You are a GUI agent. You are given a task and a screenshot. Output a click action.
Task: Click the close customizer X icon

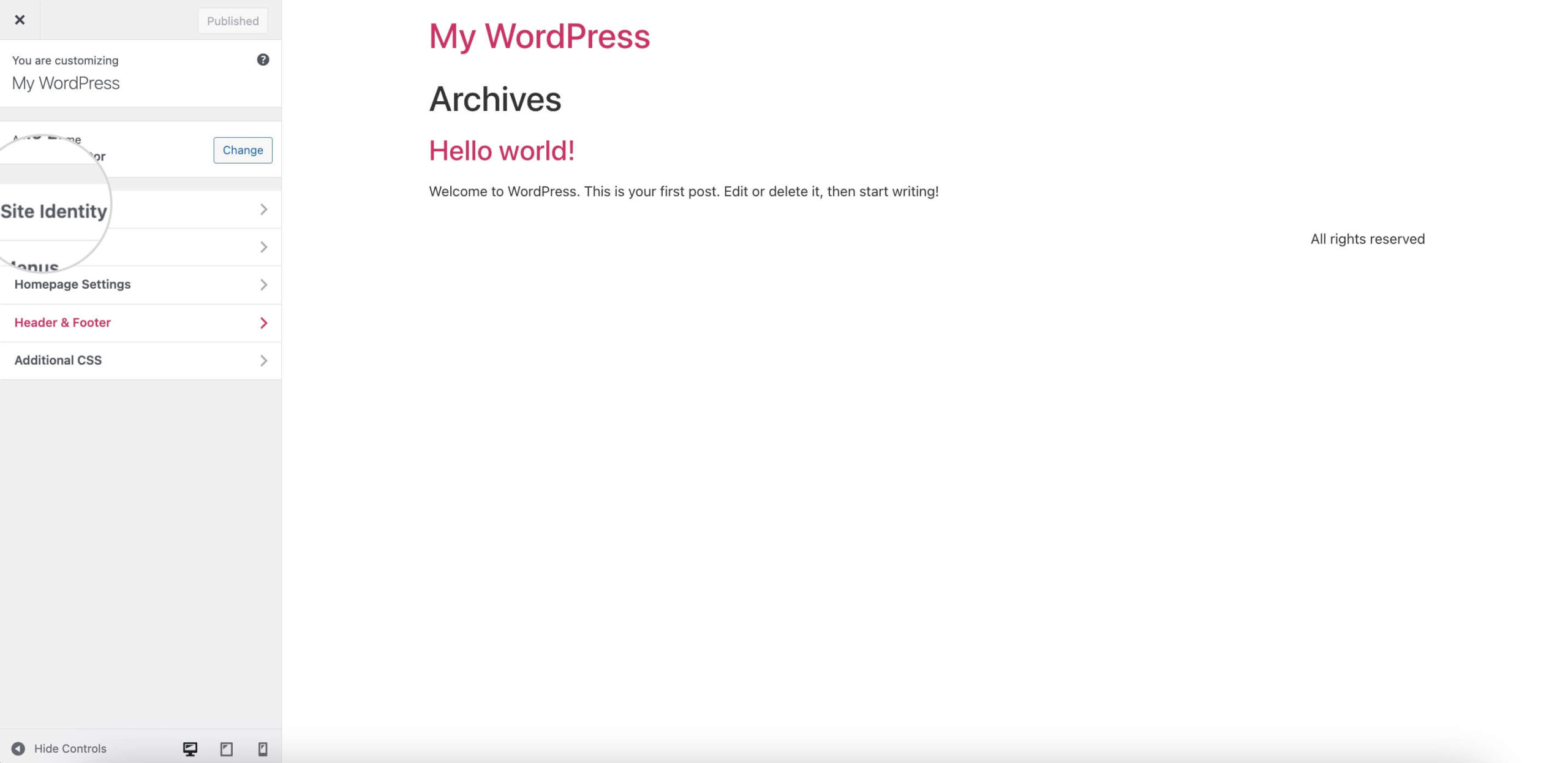[19, 19]
